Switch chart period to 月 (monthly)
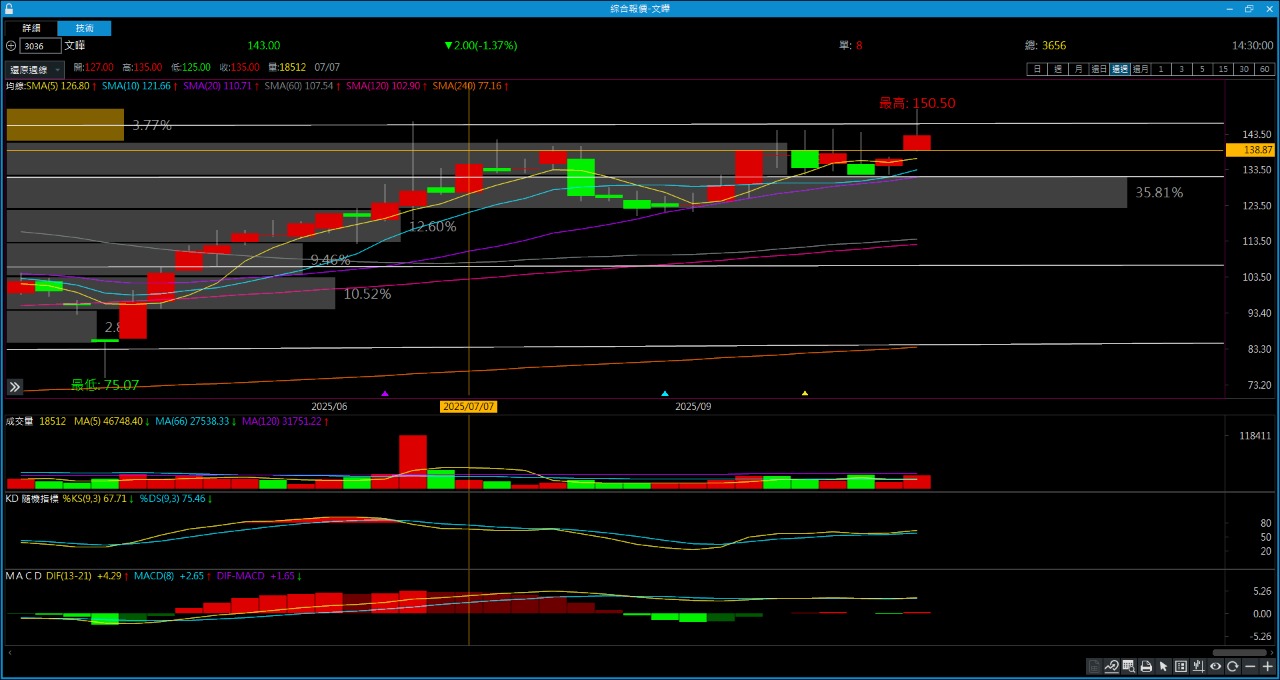Viewport: 1280px width, 680px height. (x=1078, y=69)
